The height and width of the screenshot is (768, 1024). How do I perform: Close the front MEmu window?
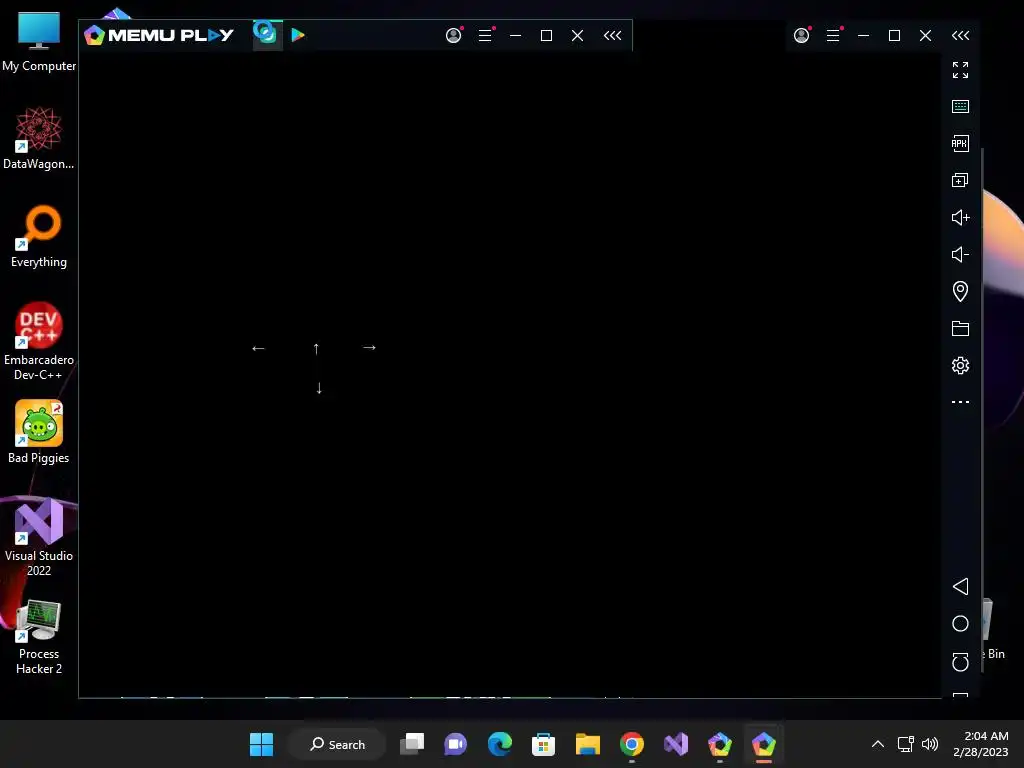[x=577, y=35]
